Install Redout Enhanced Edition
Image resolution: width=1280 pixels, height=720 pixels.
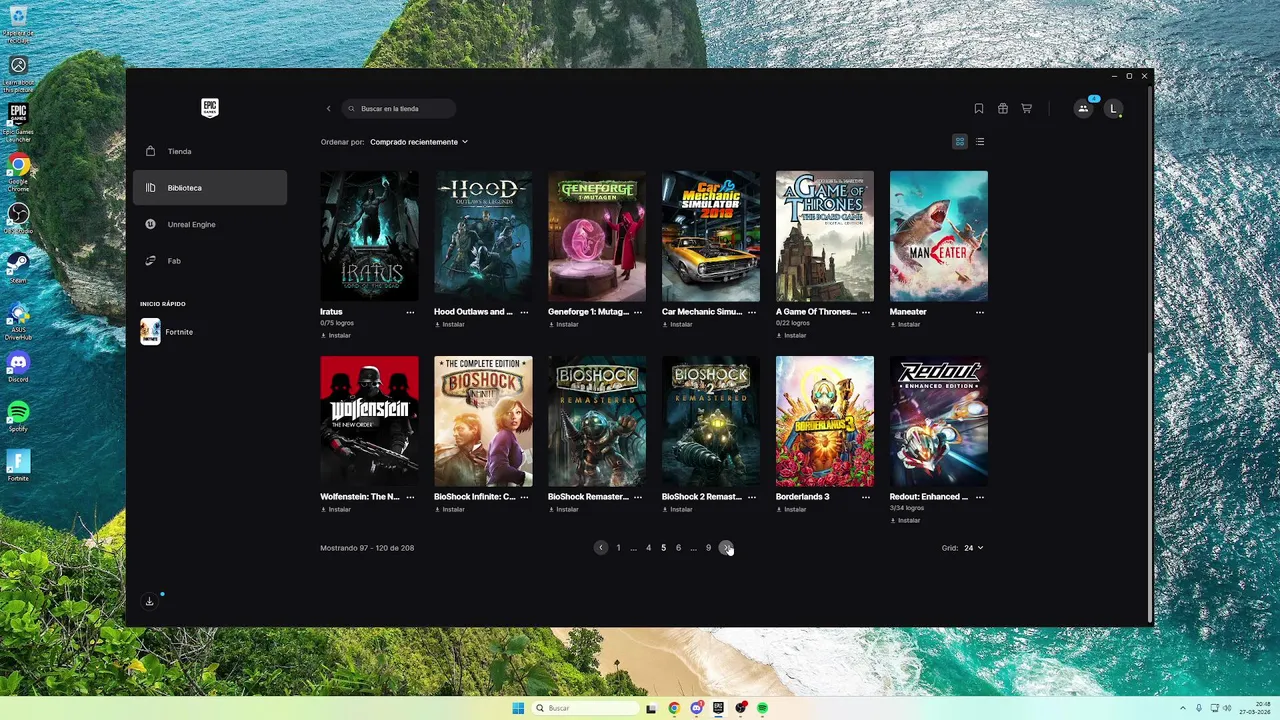[906, 520]
